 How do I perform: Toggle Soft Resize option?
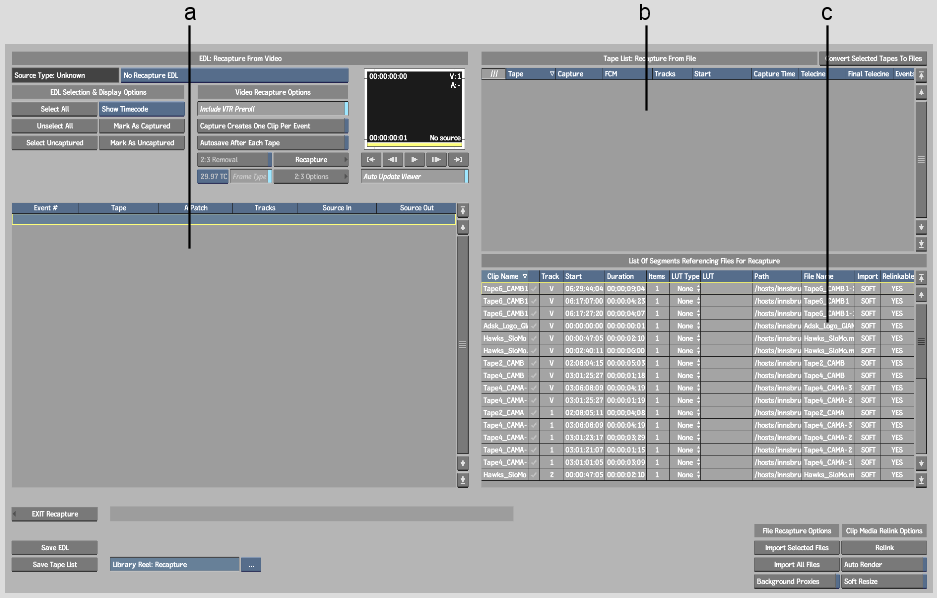(884, 581)
